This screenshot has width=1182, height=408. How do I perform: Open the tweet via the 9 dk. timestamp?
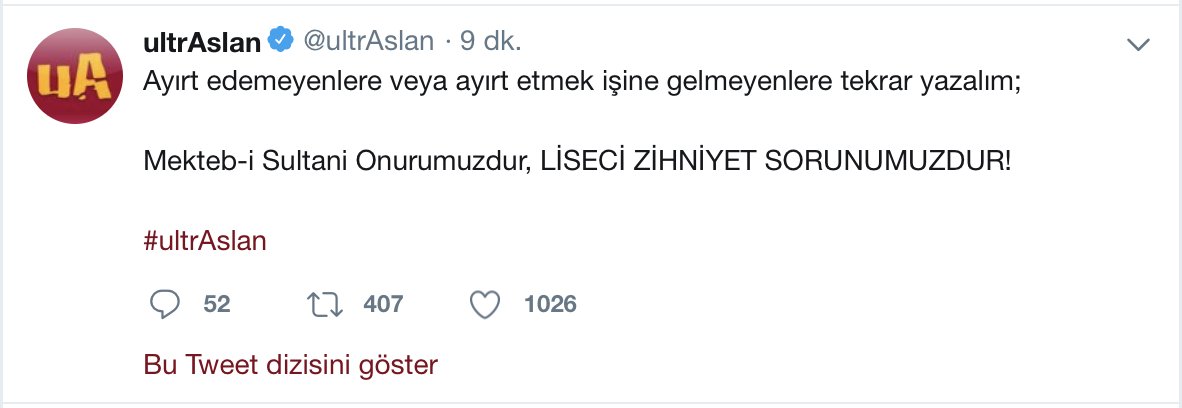point(491,41)
